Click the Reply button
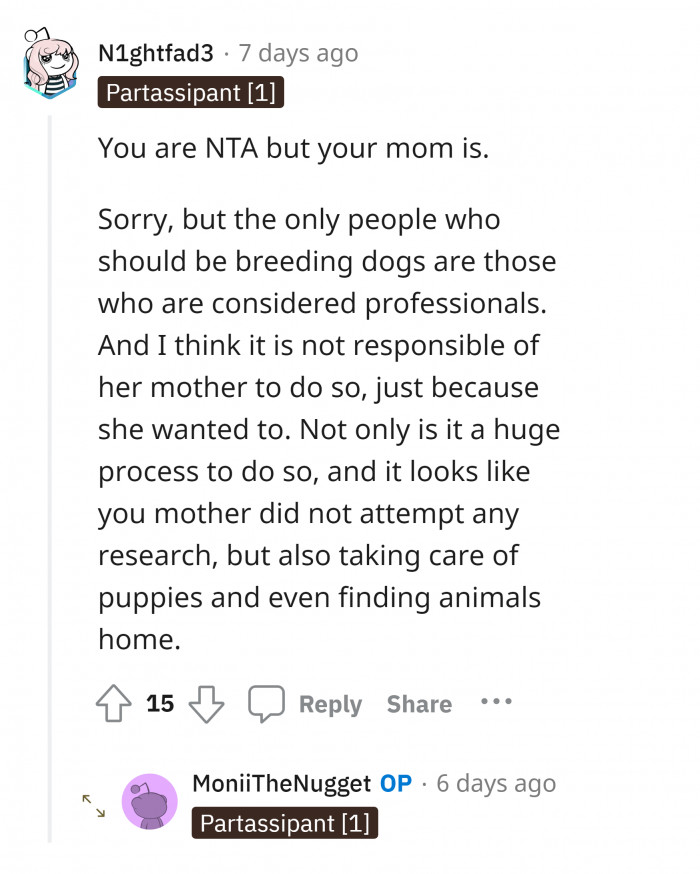This screenshot has height=874, width=700. pos(330,703)
